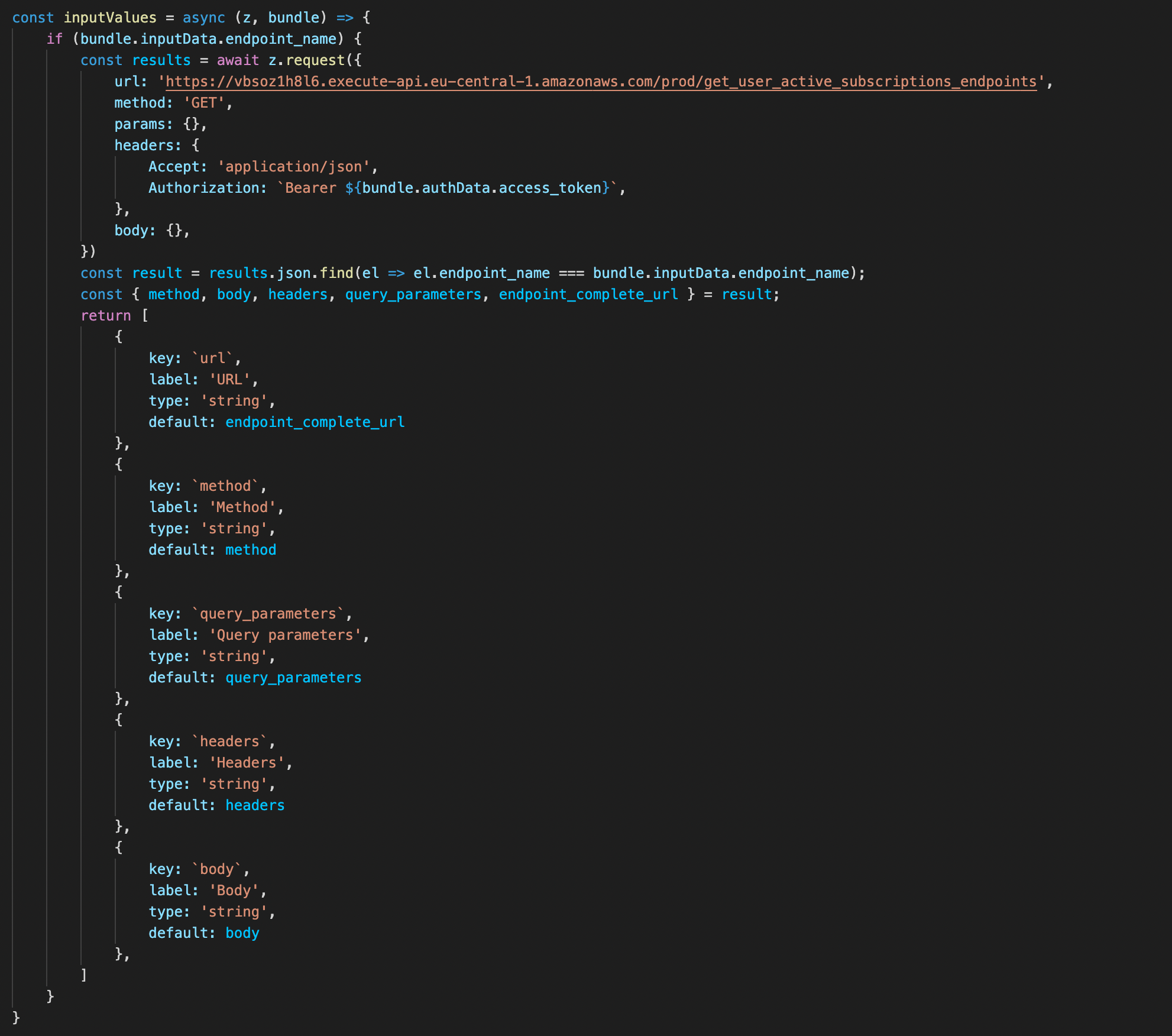Click the `method` key string
Viewport: 1172px width, 1036px height.
click(225, 486)
